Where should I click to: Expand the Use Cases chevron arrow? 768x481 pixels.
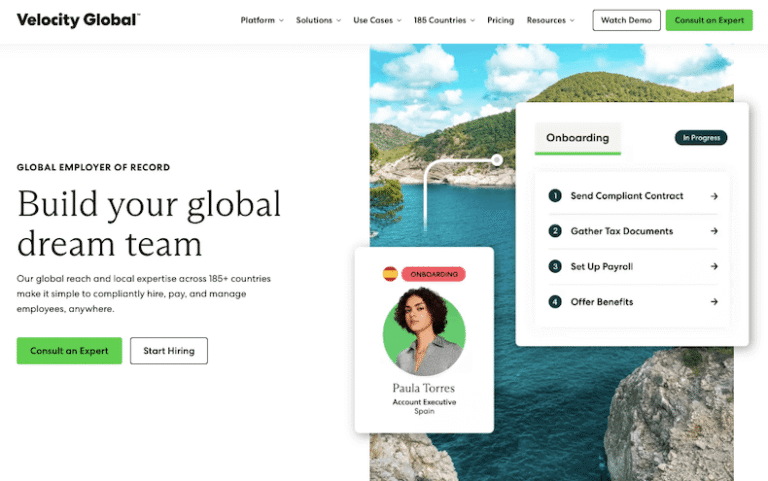(x=399, y=21)
